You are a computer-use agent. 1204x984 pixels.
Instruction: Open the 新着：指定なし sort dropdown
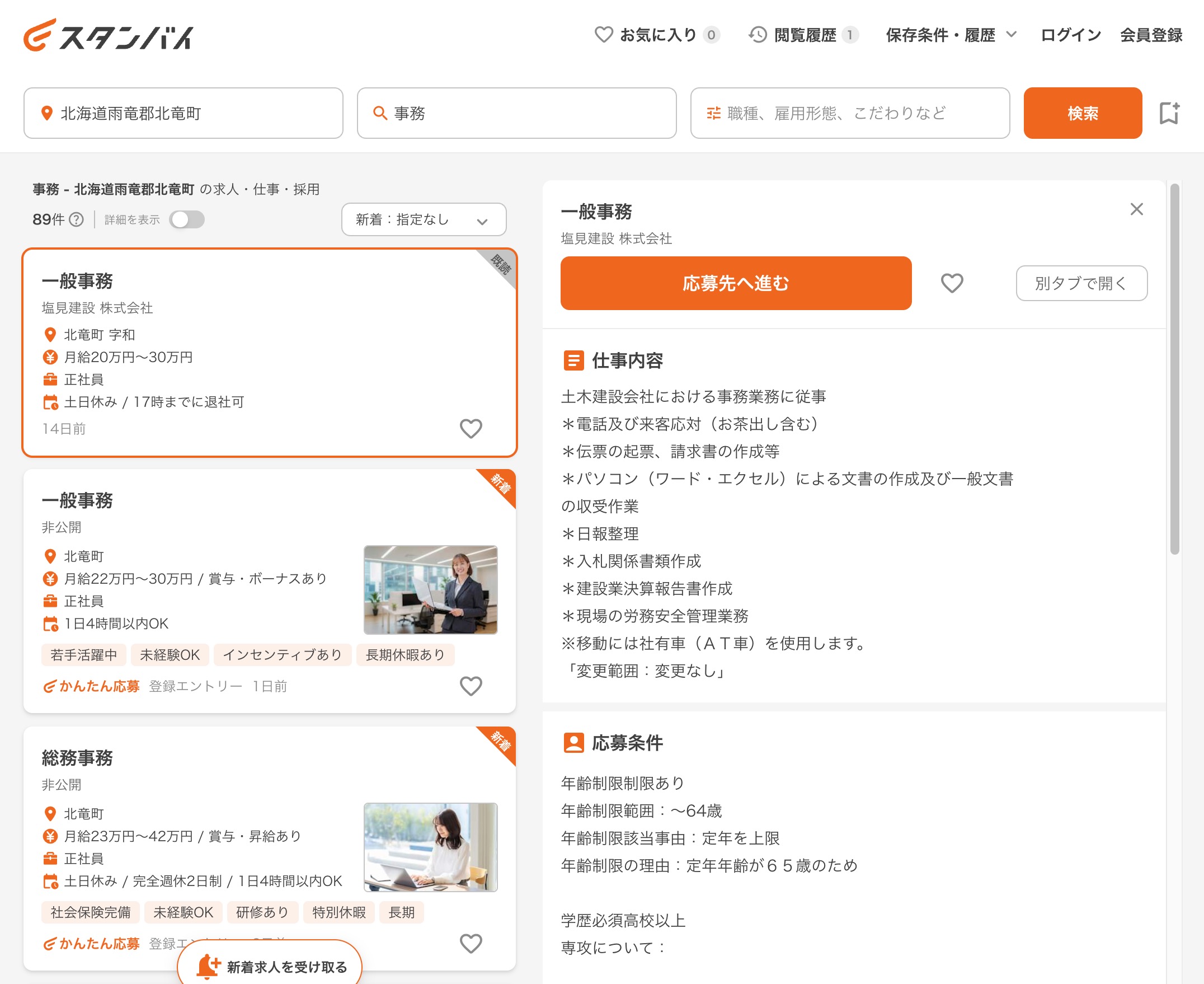click(x=424, y=219)
